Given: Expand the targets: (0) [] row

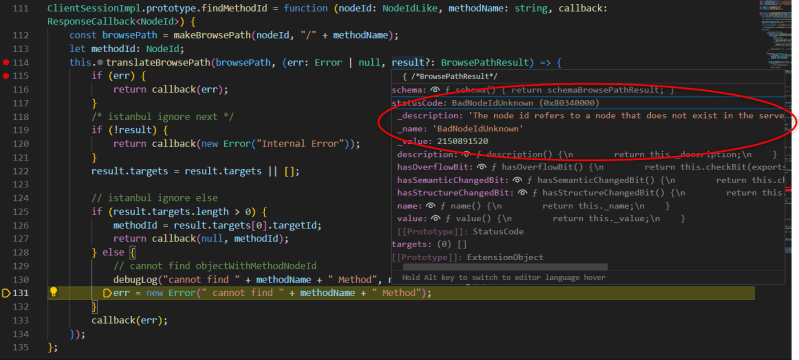Looking at the screenshot, I should [x=588, y=244].
